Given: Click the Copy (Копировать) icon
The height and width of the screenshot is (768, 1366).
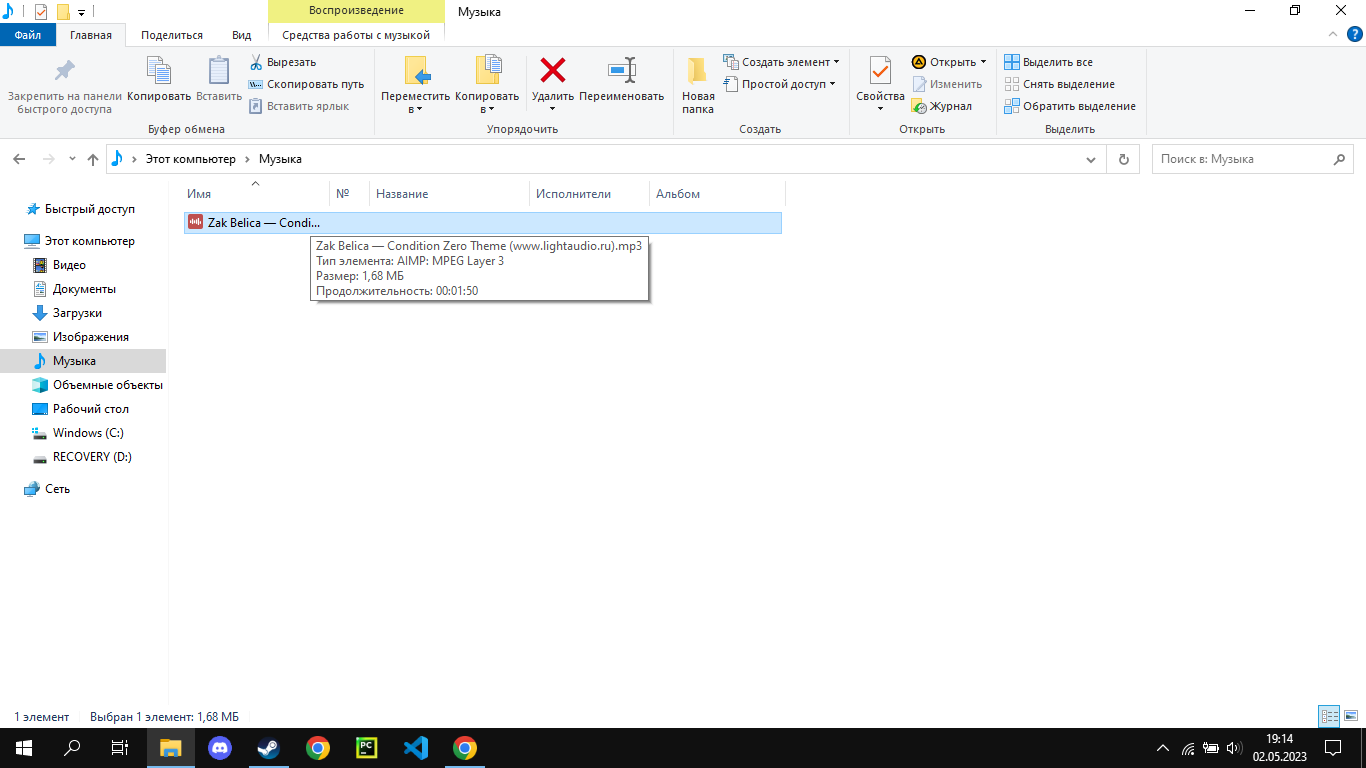Looking at the screenshot, I should (x=159, y=70).
